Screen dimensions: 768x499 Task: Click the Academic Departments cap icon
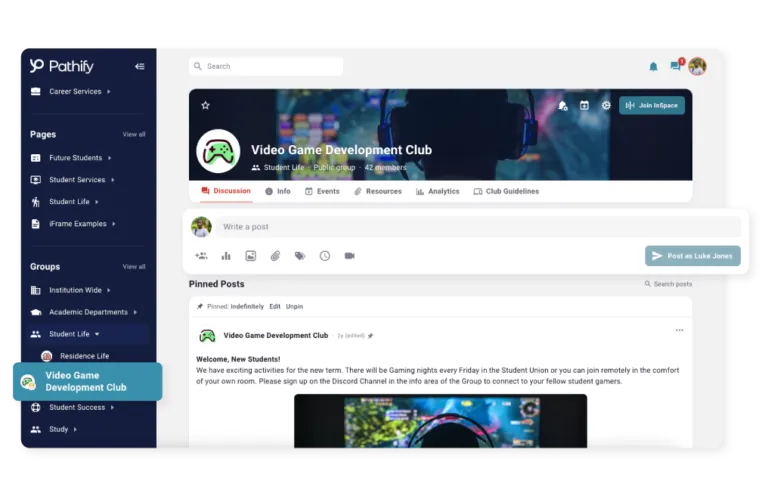(x=36, y=312)
